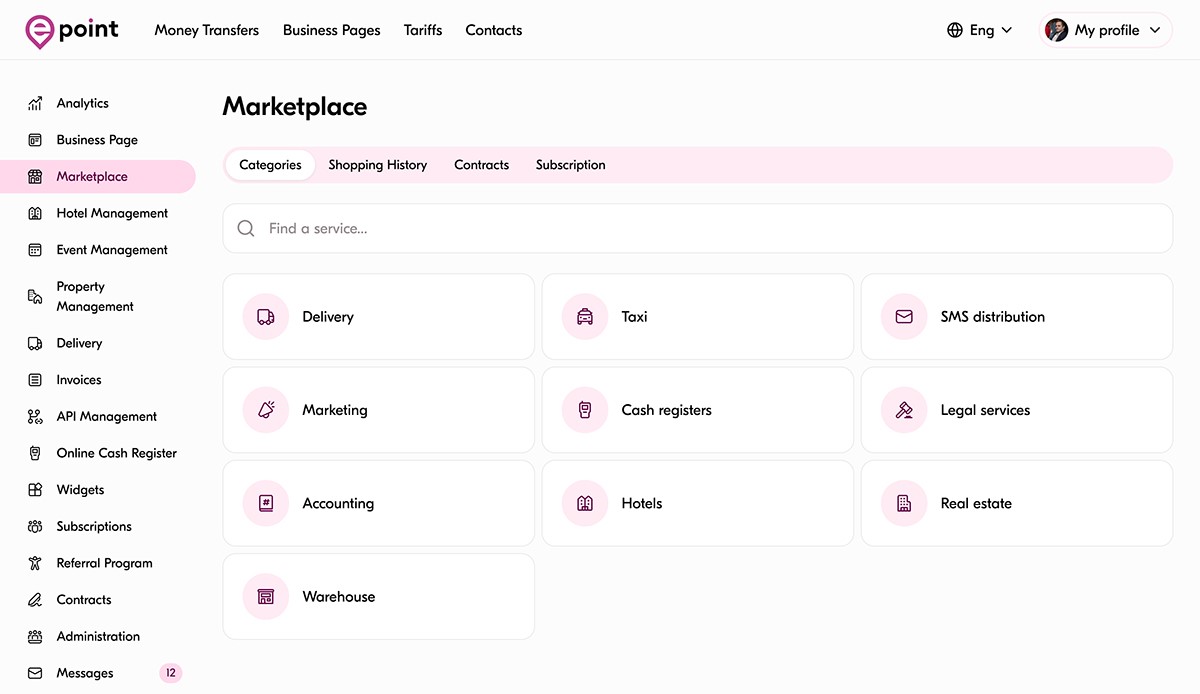Click the Delivery truck icon in sidebar
This screenshot has width=1200, height=694.
tap(35, 343)
